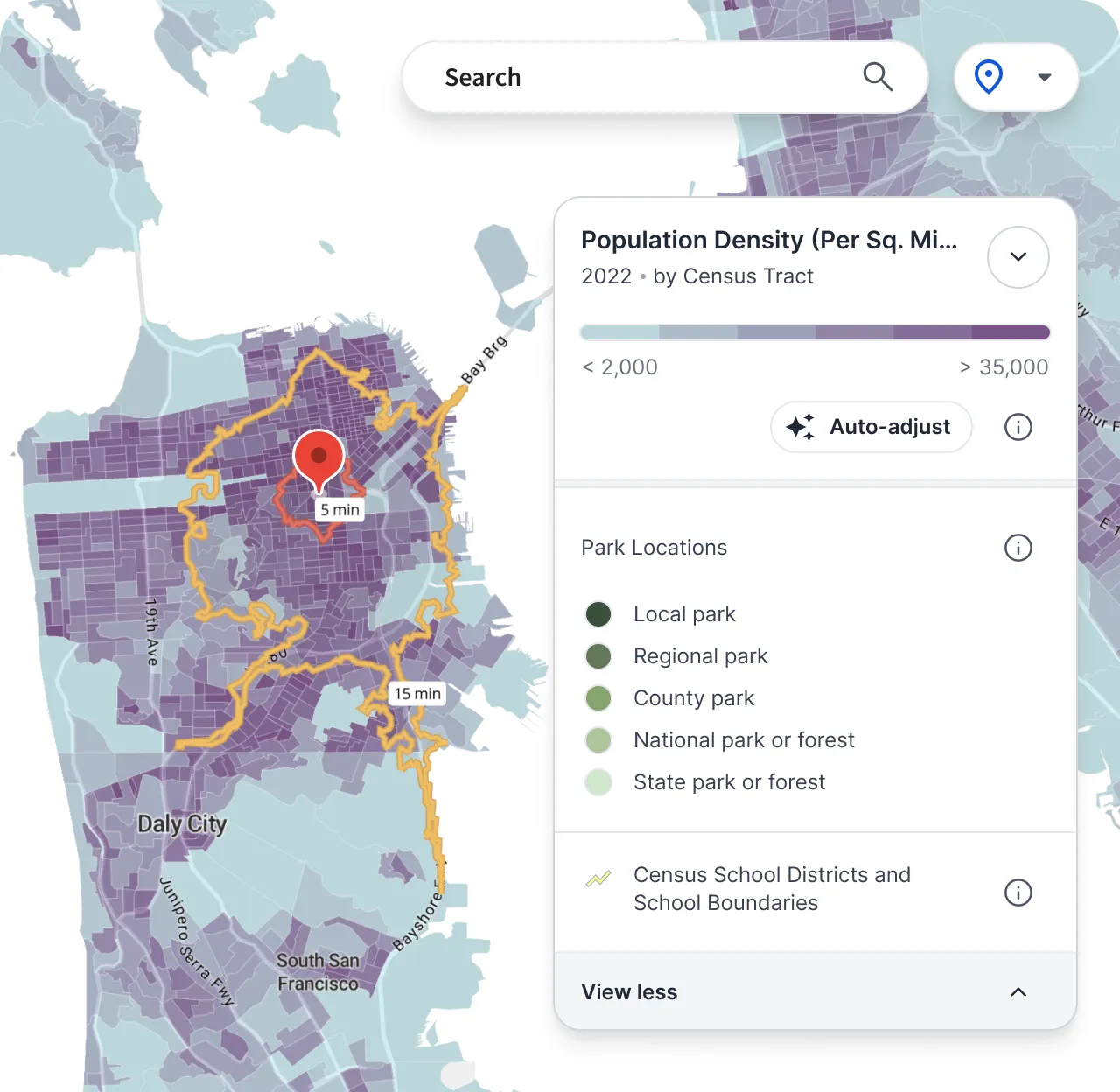Select the red map pin marker
Screen dimensions: 1120x1092
pos(320,455)
